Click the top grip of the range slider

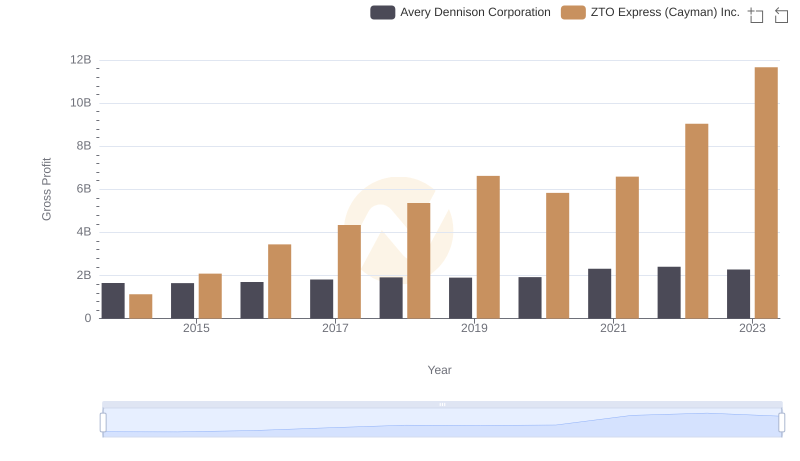(442, 404)
